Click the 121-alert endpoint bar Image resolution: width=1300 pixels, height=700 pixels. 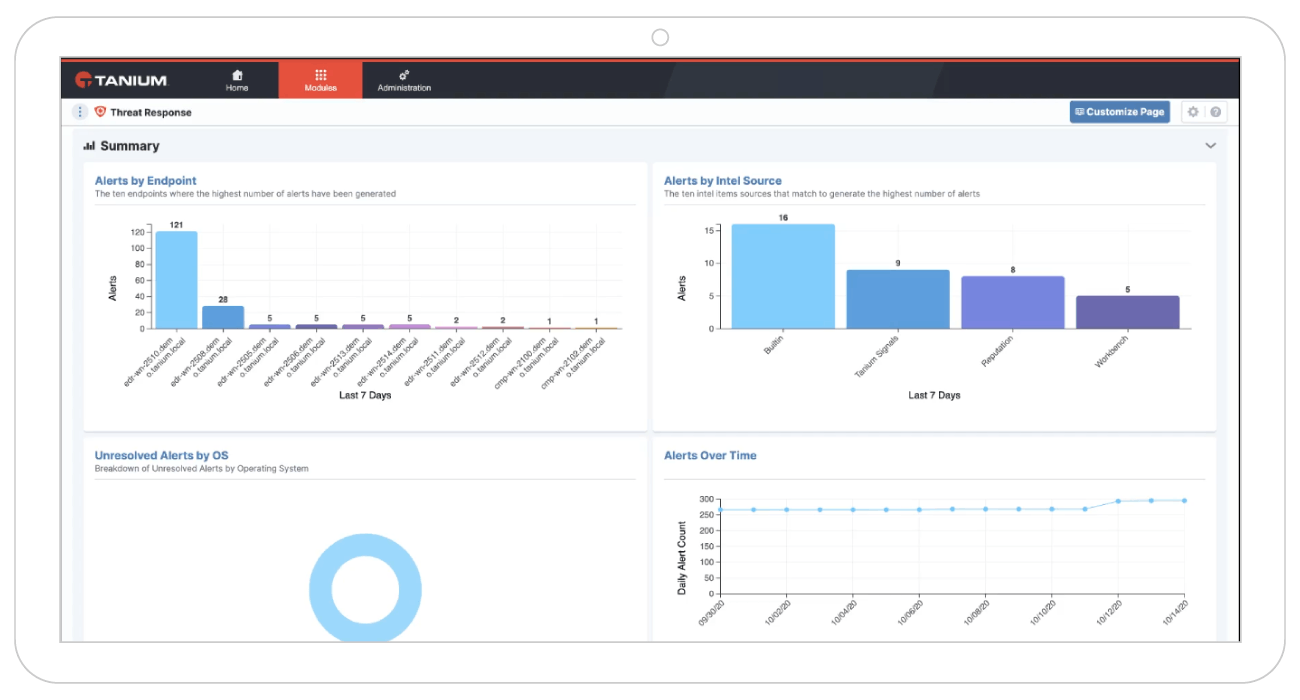coord(176,280)
